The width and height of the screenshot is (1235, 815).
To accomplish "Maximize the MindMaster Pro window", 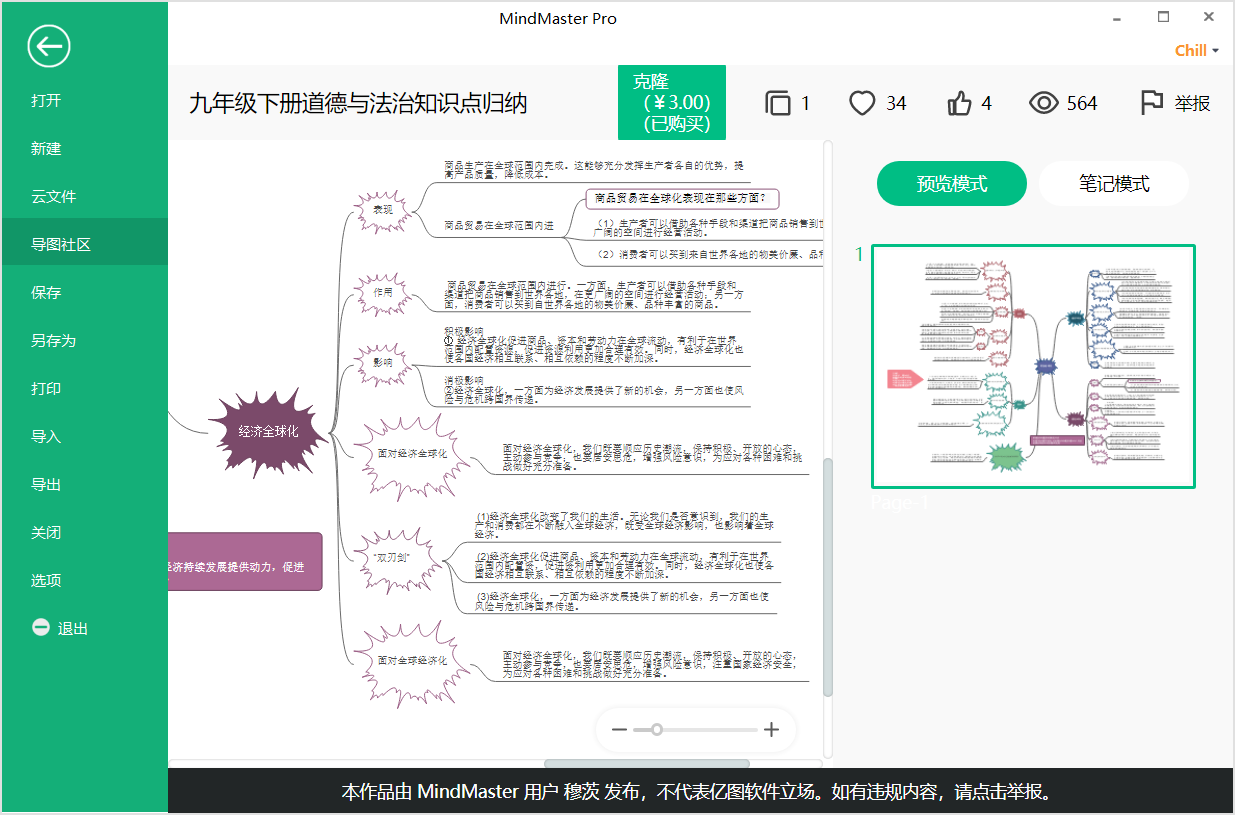I will (1163, 17).
